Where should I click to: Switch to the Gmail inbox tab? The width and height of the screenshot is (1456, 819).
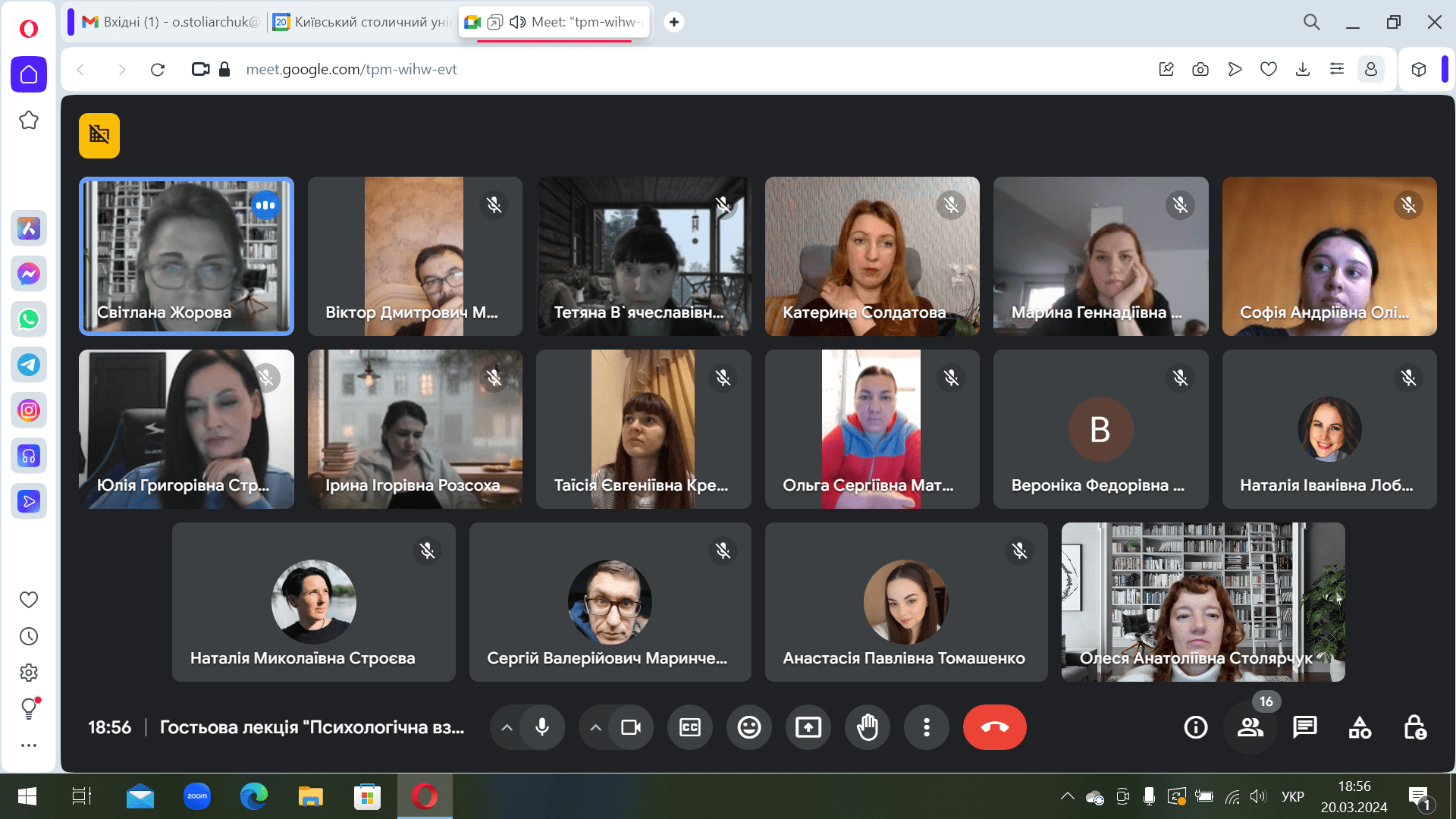(171, 22)
